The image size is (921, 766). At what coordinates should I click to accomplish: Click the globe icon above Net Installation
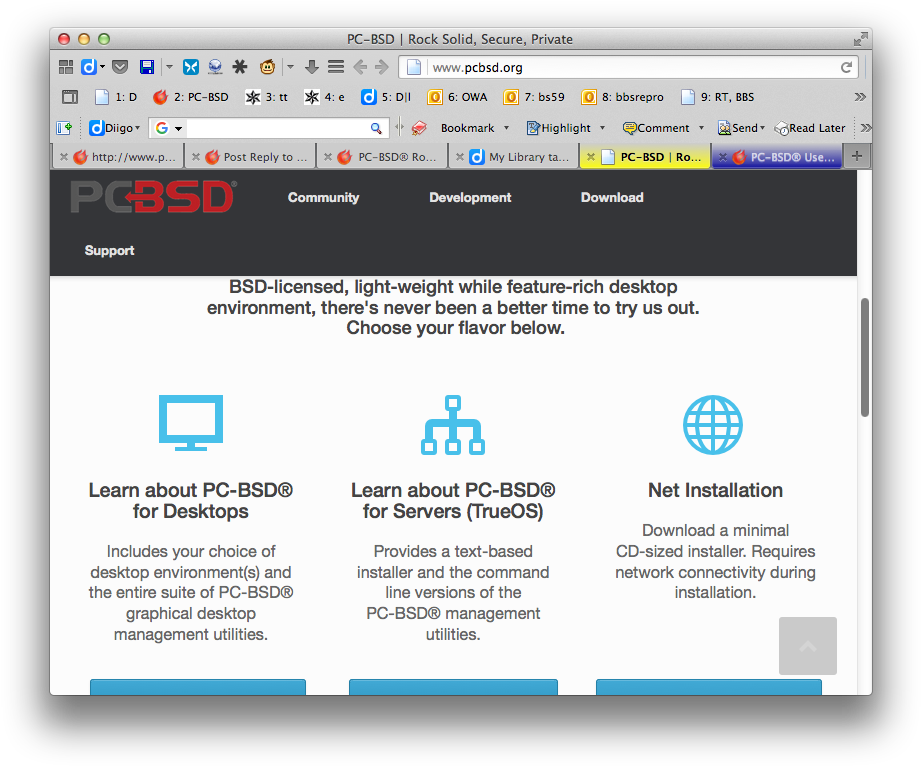pyautogui.click(x=712, y=425)
